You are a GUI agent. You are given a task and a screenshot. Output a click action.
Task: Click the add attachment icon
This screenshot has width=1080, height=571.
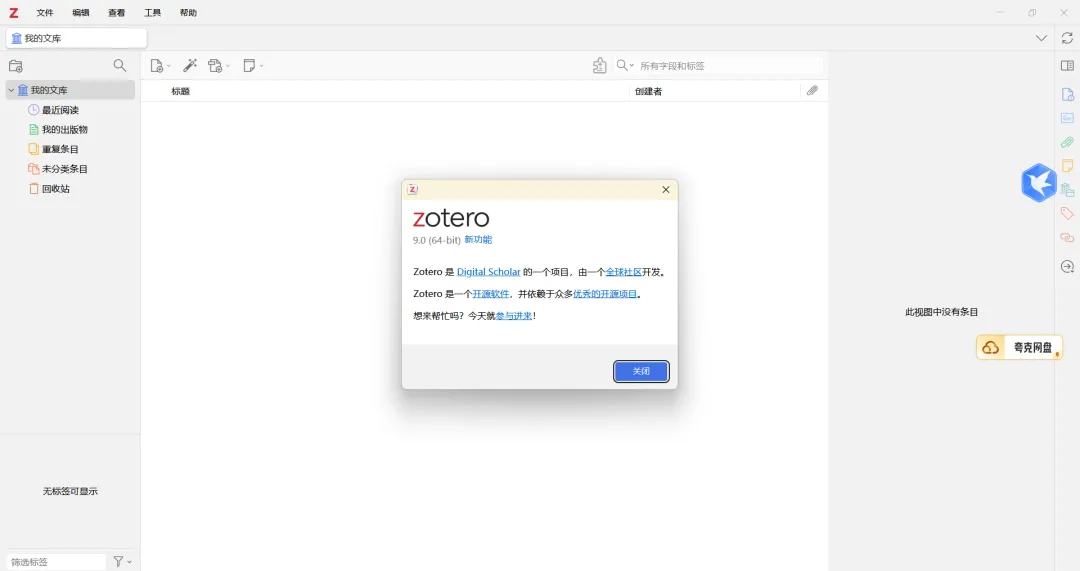tap(215, 65)
